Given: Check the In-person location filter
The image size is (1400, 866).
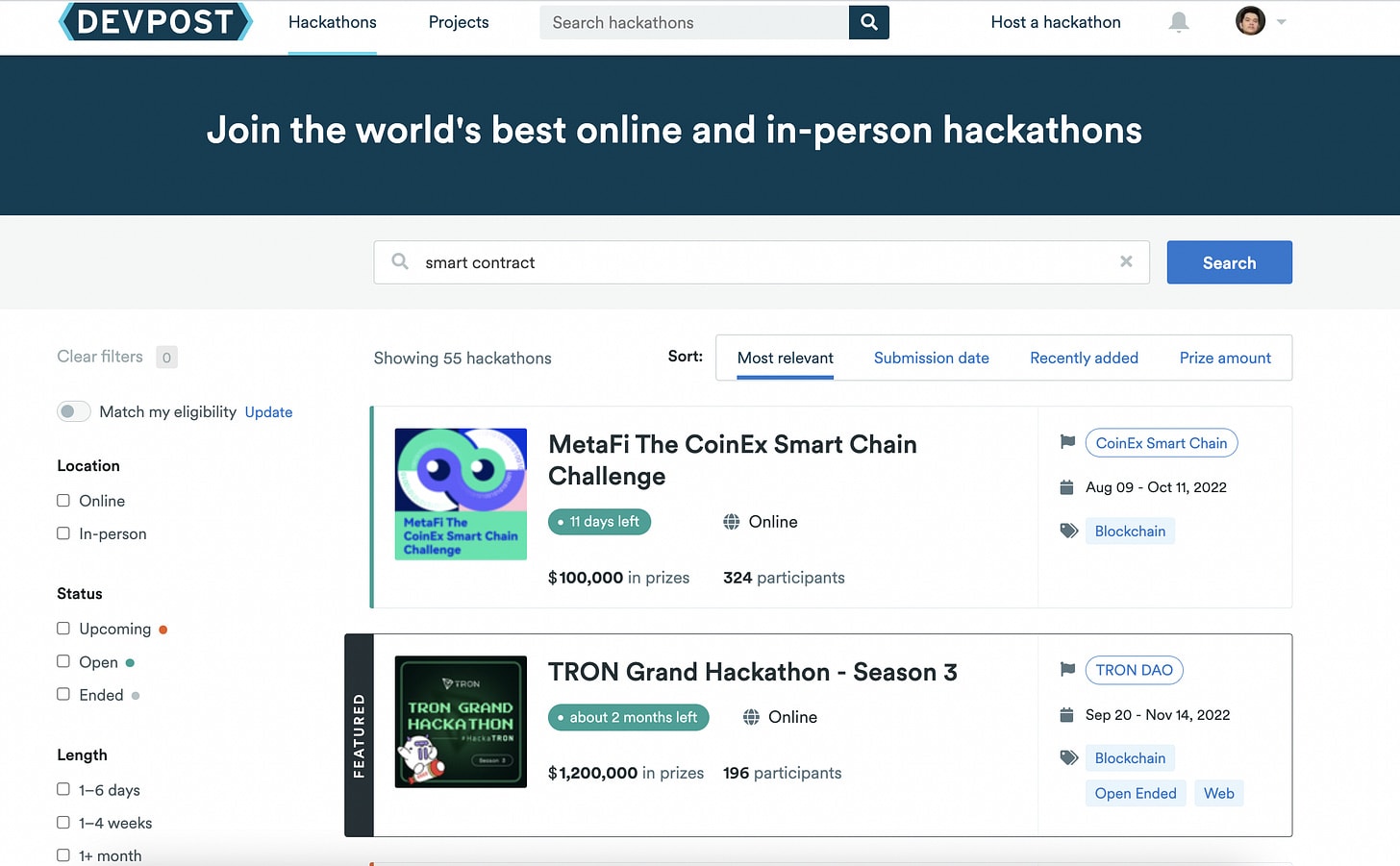Looking at the screenshot, I should pyautogui.click(x=63, y=533).
